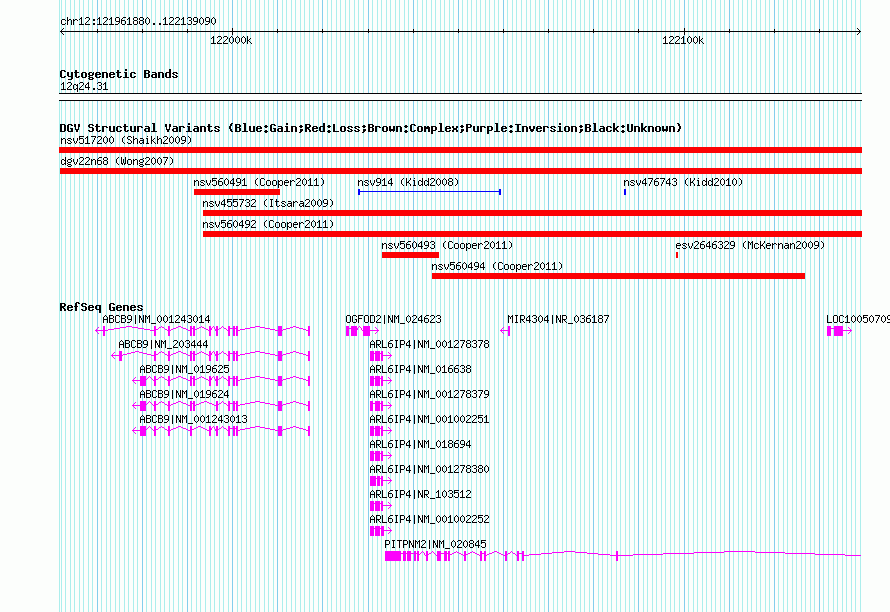The height and width of the screenshot is (612, 890).
Task: Open the nsv455732 (Itsara2009) variant label
Action: [x=268, y=203]
